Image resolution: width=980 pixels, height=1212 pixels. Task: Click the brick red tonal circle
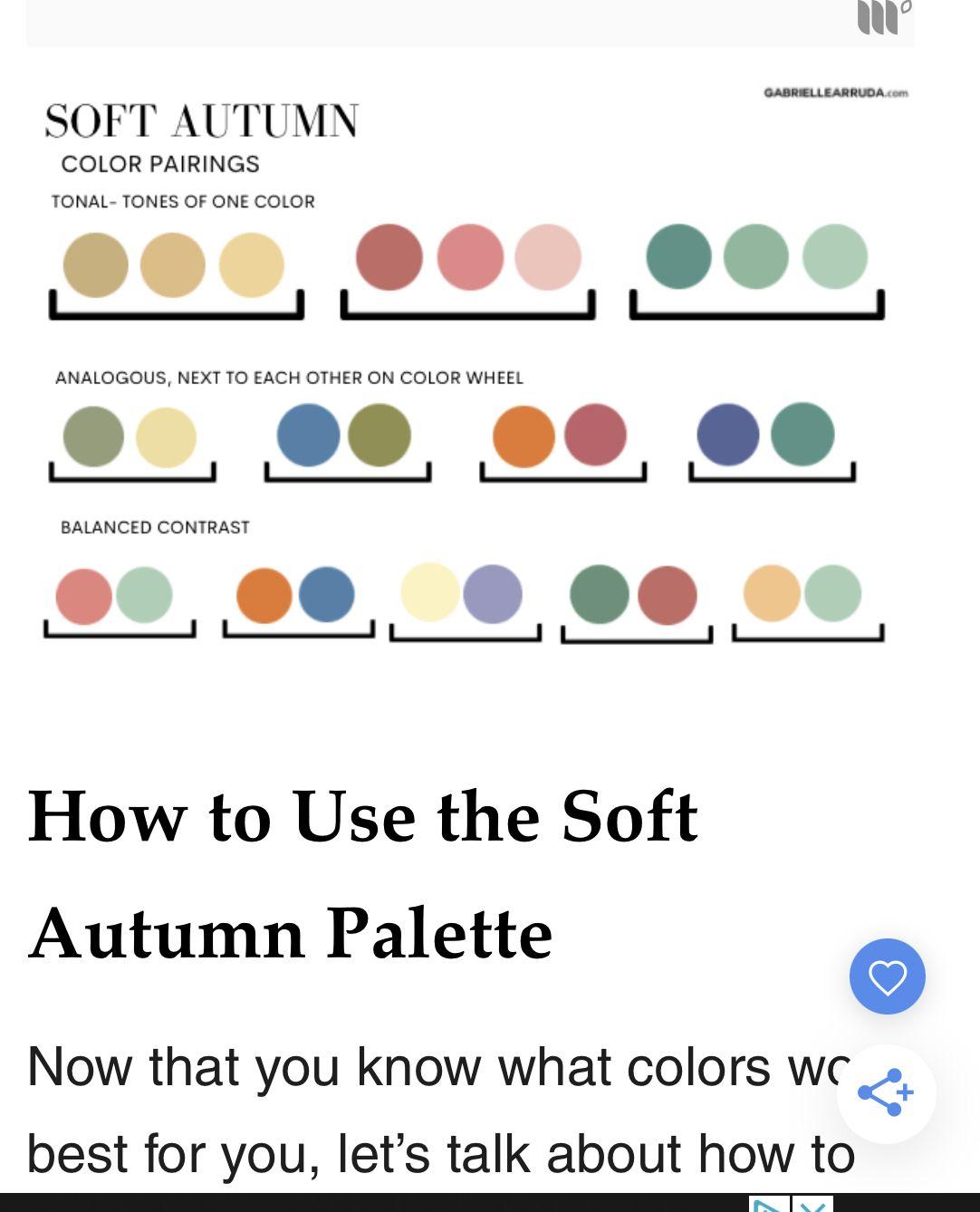tap(389, 257)
